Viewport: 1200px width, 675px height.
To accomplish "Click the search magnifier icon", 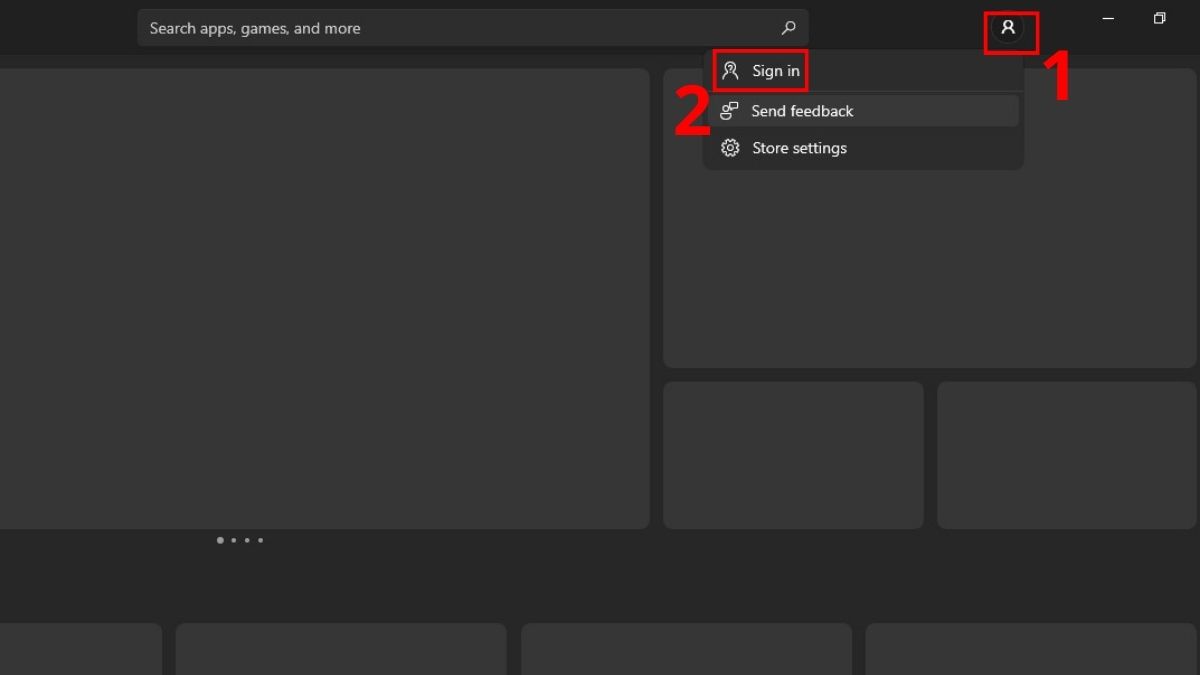I will pyautogui.click(x=788, y=28).
